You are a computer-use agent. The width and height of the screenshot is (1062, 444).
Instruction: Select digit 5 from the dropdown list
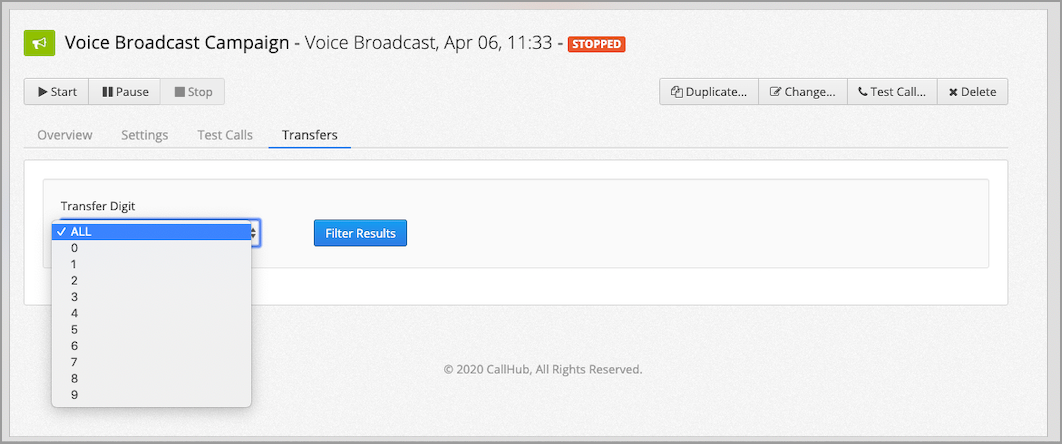point(151,330)
